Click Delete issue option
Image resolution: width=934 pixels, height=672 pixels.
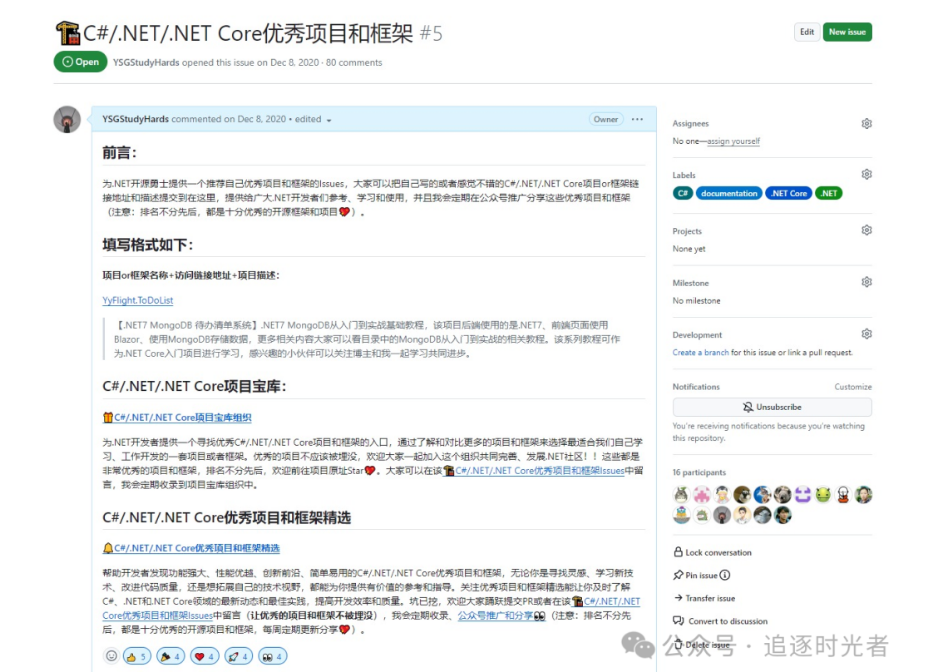[x=702, y=645]
